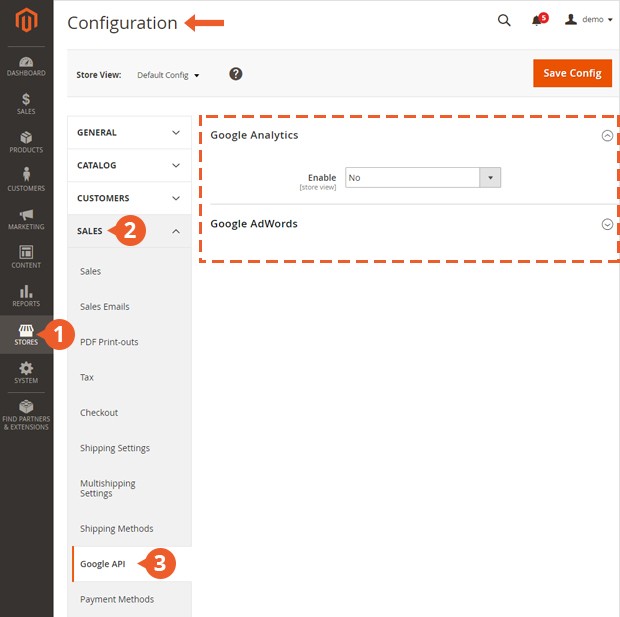Select the Shipping Settings item
This screenshot has height=617, width=620.
point(115,448)
